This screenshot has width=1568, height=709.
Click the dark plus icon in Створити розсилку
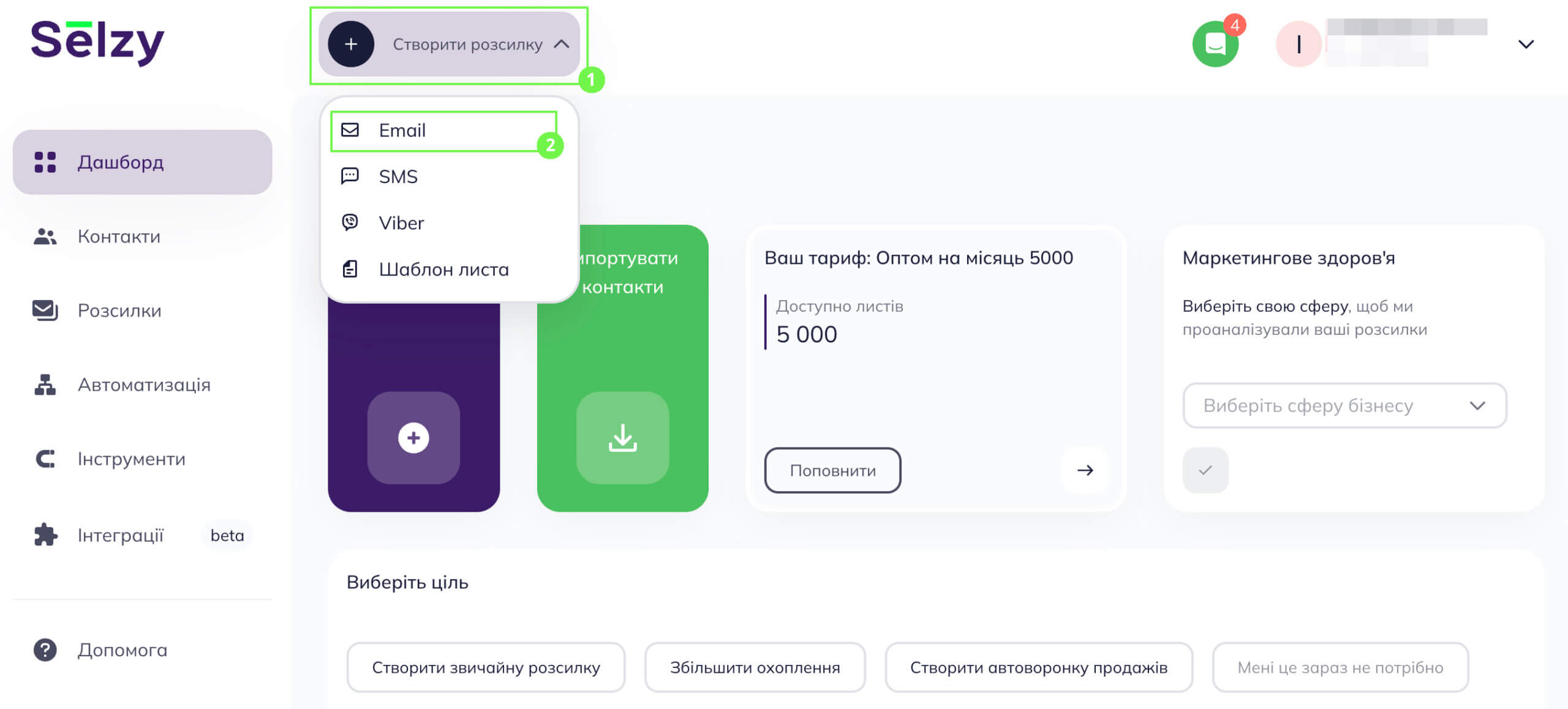click(x=351, y=44)
